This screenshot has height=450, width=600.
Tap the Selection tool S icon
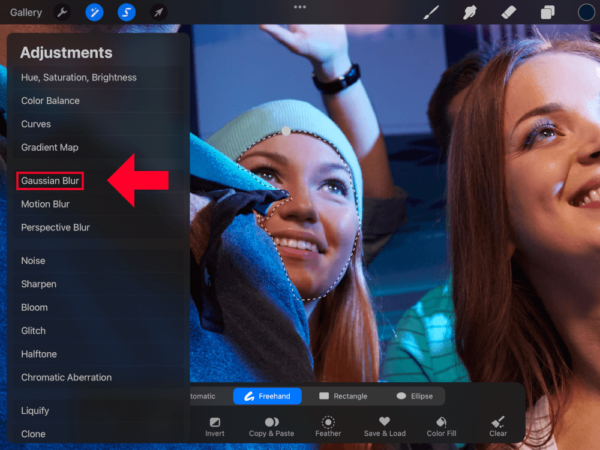click(x=126, y=13)
